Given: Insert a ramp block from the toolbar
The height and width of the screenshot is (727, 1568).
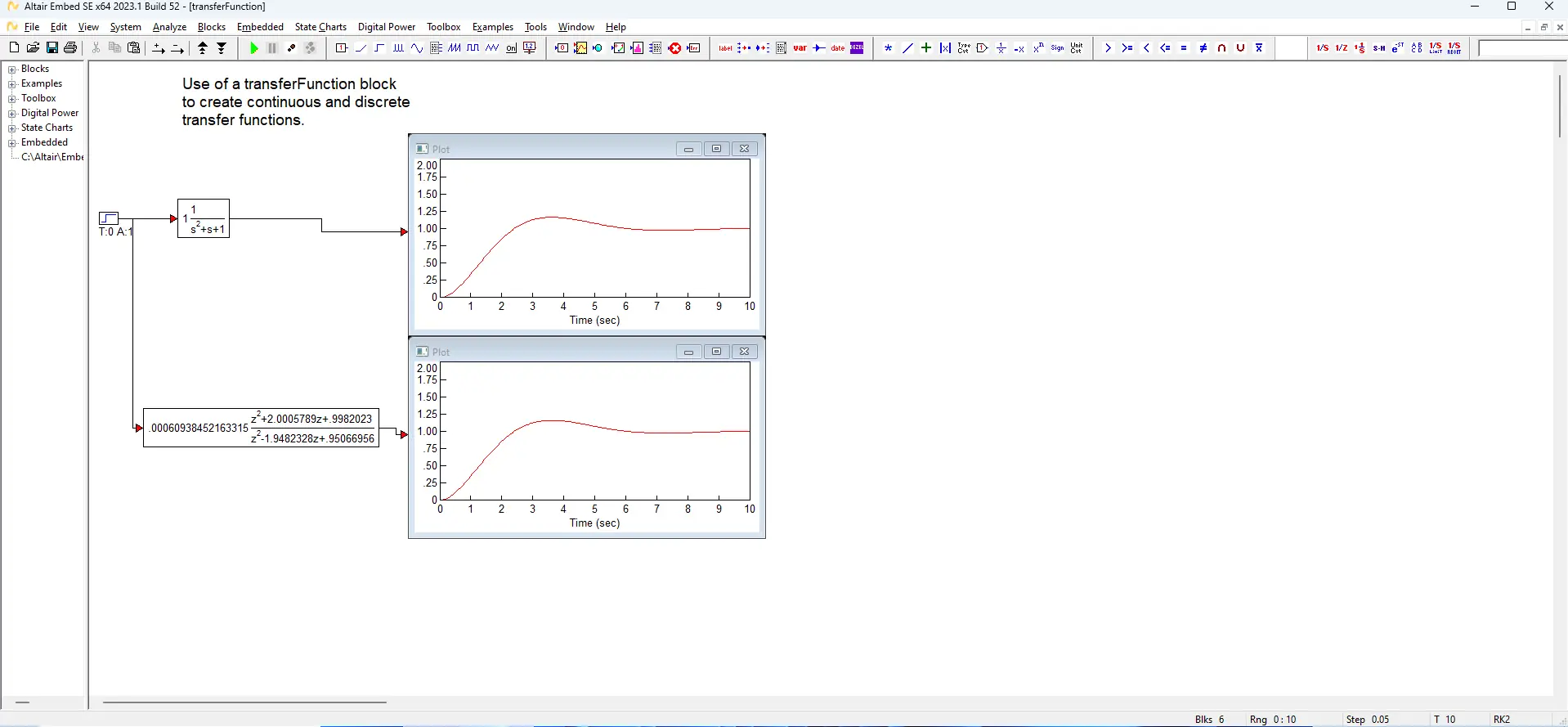Looking at the screenshot, I should (x=361, y=48).
